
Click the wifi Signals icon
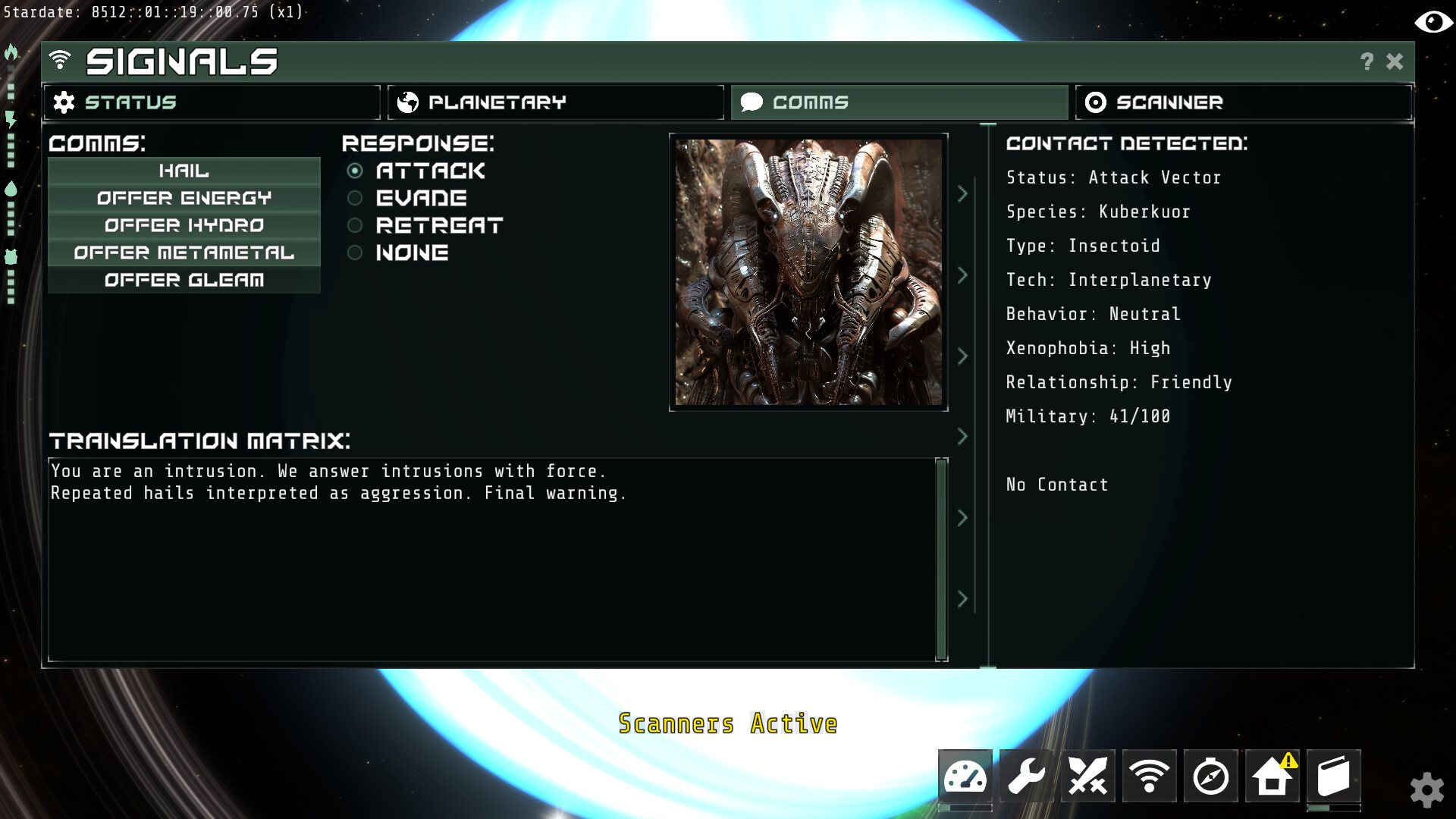[x=1150, y=777]
